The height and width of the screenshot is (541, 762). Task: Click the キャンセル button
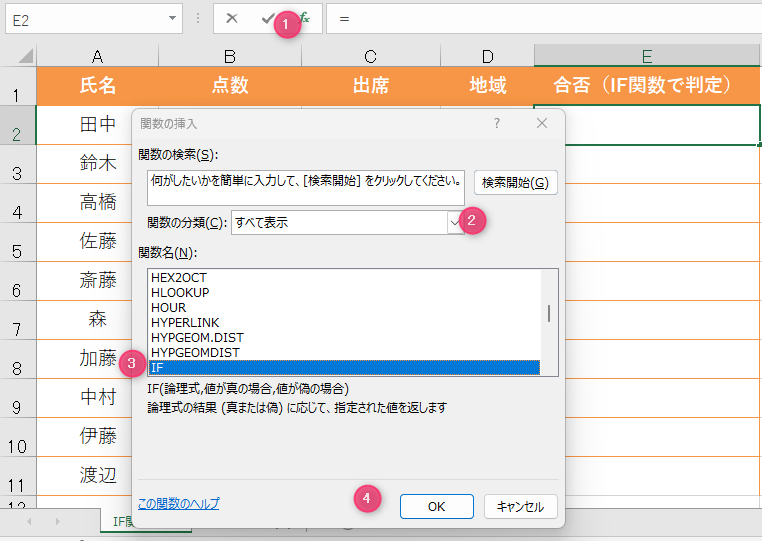520,506
